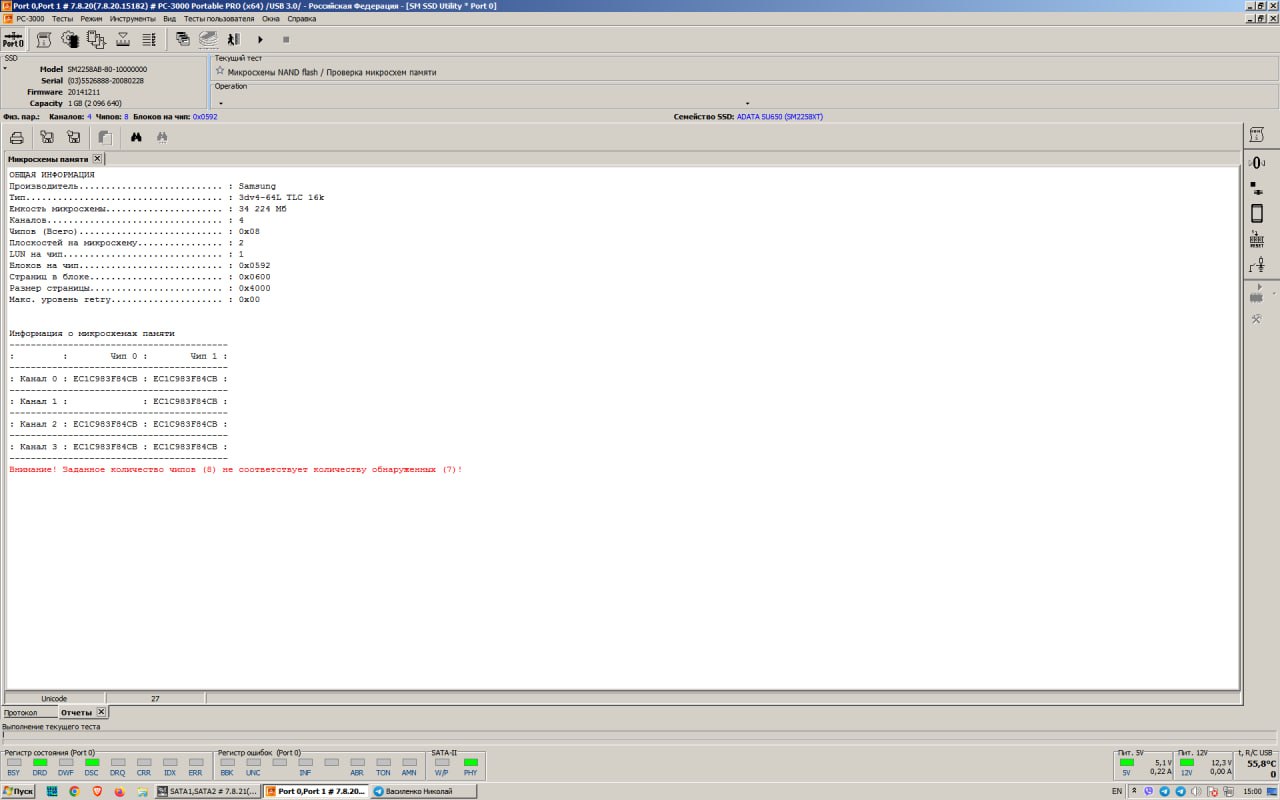Expand the SSD info panel arrow
This screenshot has width=1280, height=800.
[x=5, y=68]
